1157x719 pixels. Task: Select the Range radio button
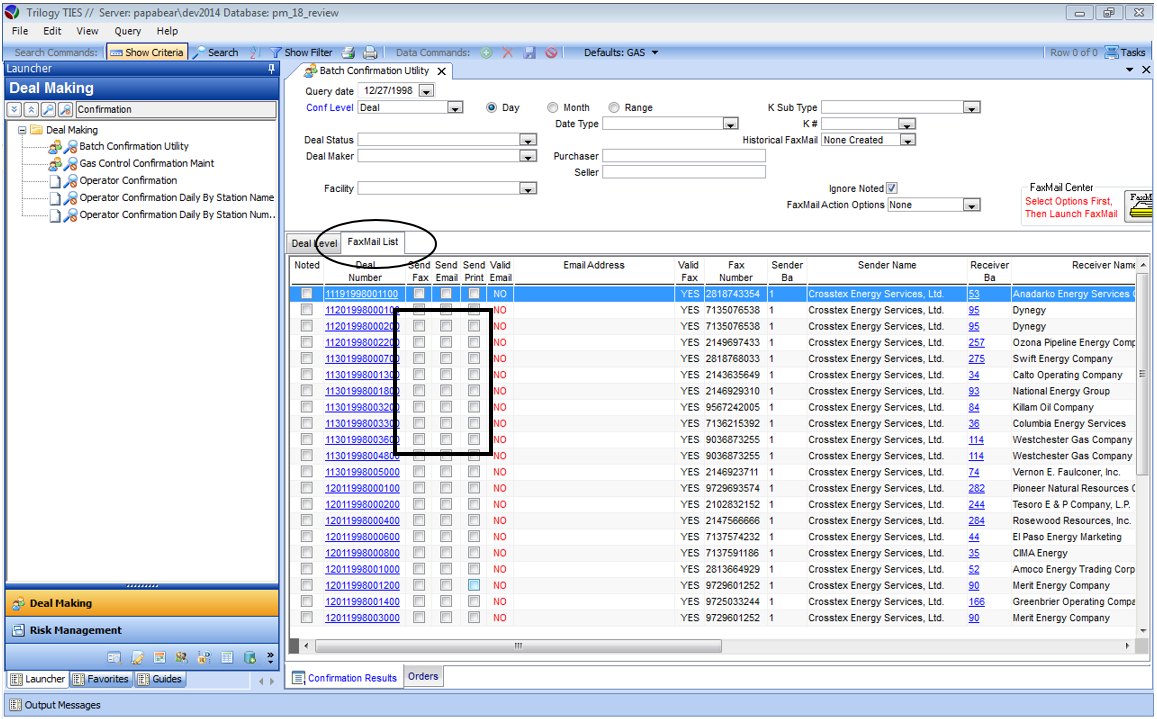614,108
